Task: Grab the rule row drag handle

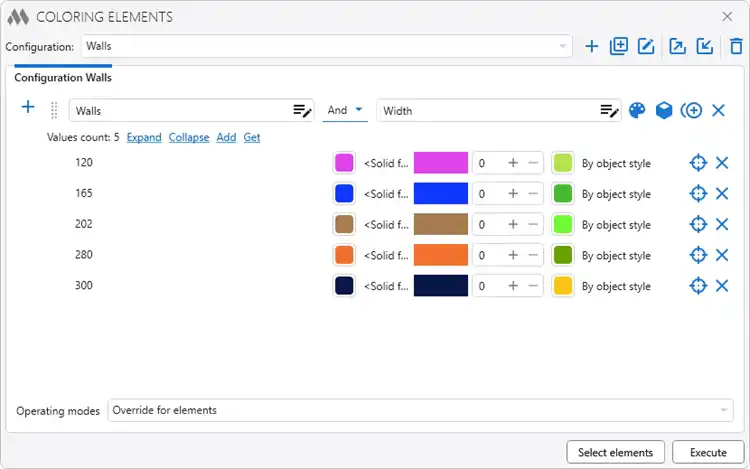Action: [54, 110]
